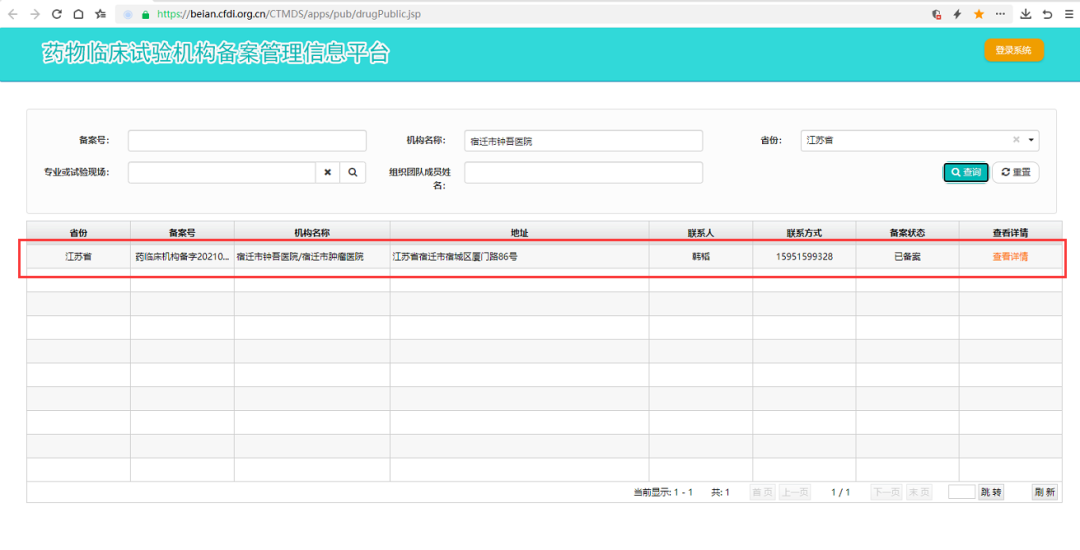
Task: Click the 备案号 input field
Action: pyautogui.click(x=247, y=141)
